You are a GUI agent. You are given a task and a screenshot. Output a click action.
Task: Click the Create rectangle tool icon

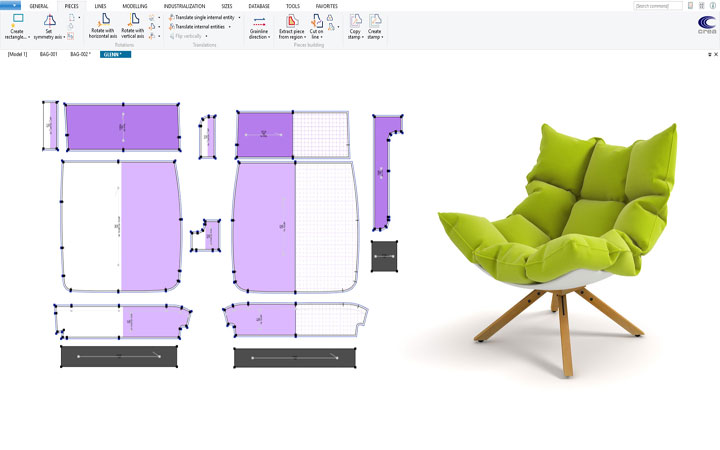tap(17, 20)
